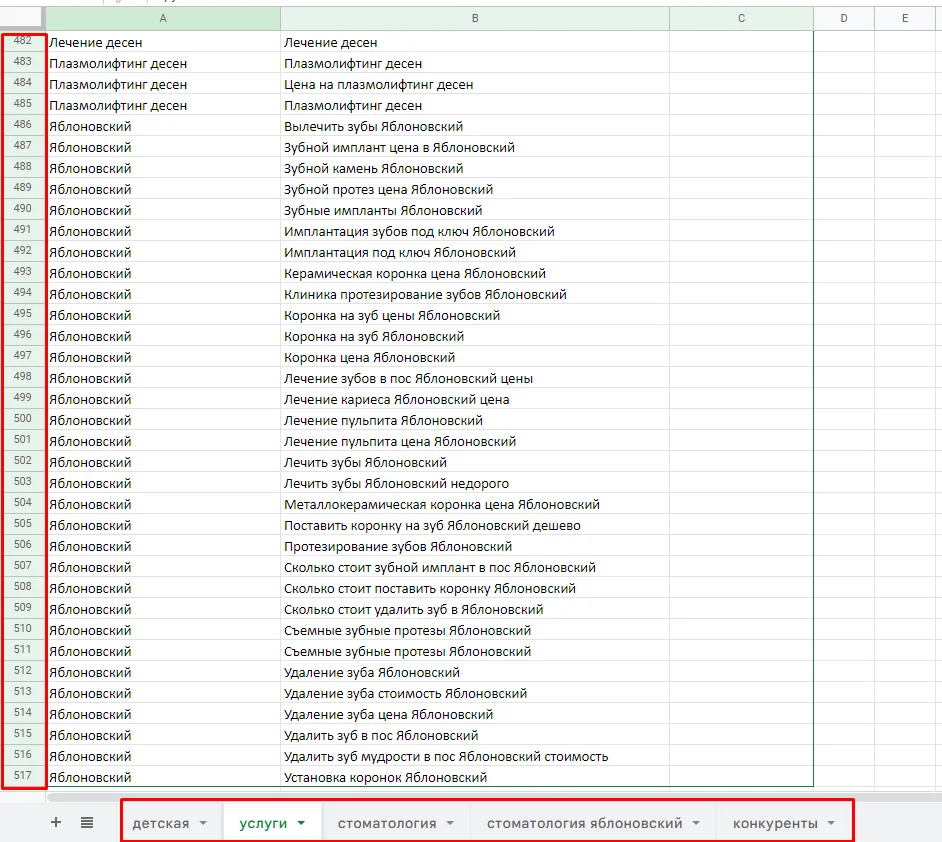
Task: Select row 500 header
Action: (23, 419)
